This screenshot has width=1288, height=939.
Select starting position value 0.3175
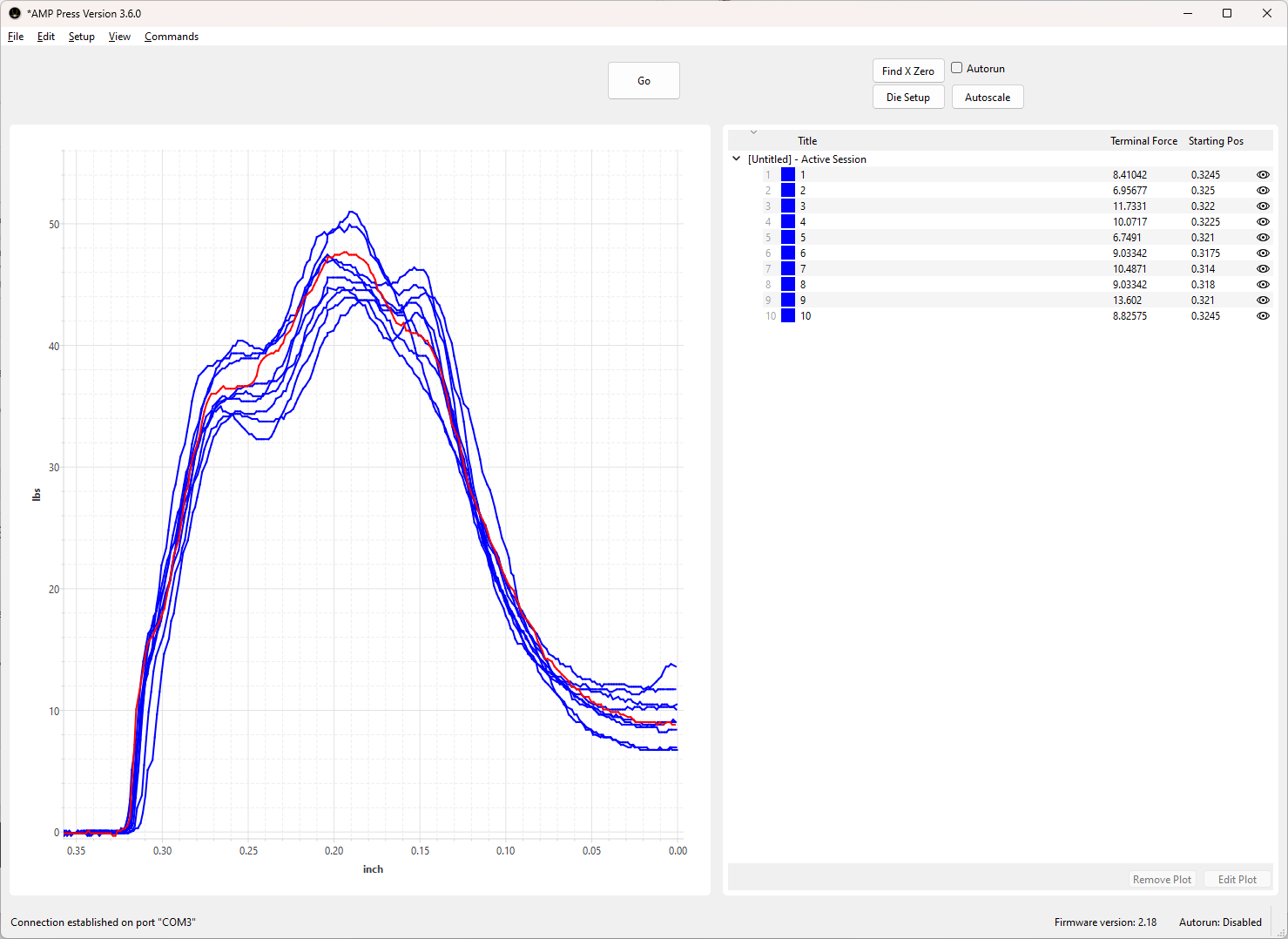1205,253
